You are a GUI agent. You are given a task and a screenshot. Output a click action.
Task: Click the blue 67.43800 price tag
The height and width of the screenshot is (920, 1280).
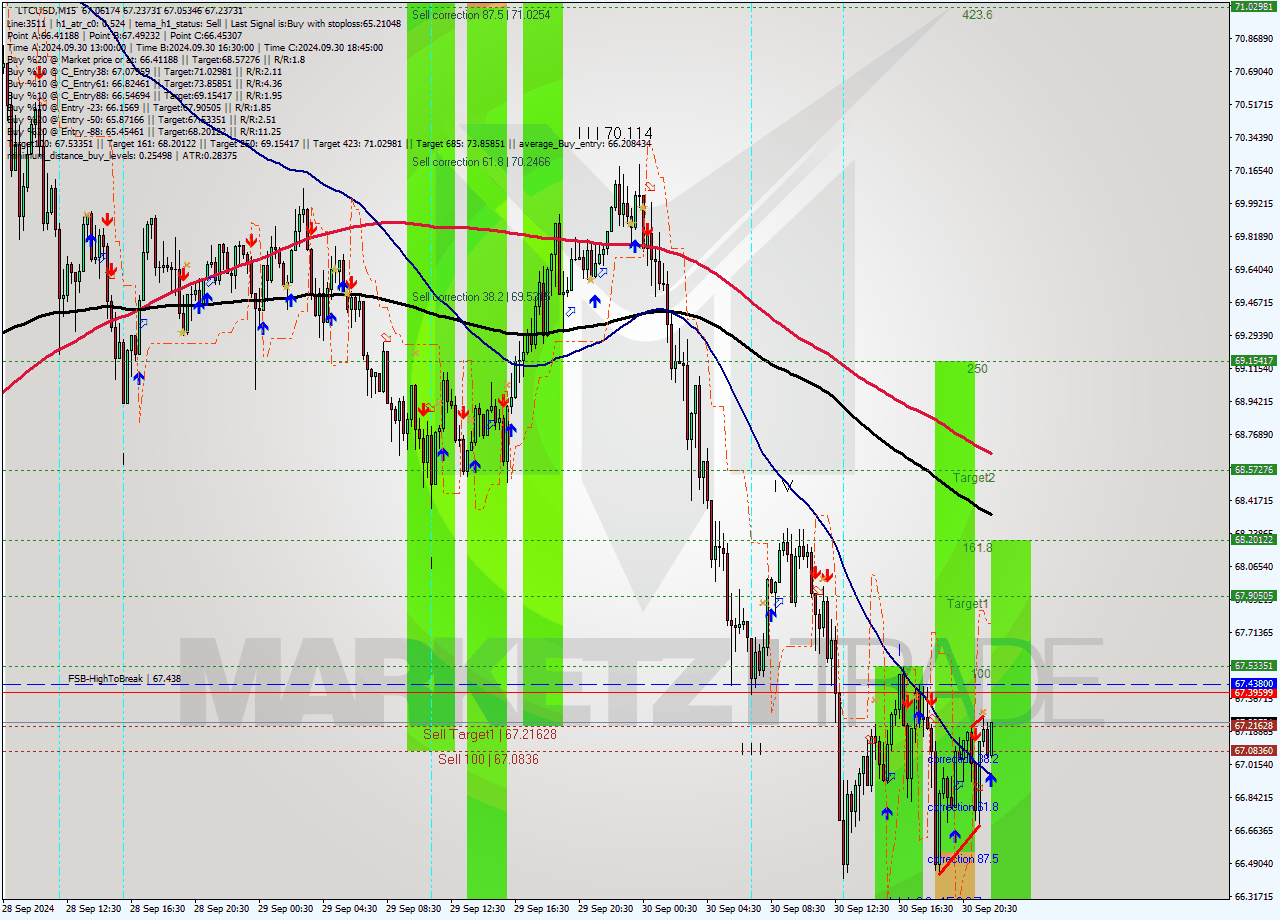coord(1253,683)
